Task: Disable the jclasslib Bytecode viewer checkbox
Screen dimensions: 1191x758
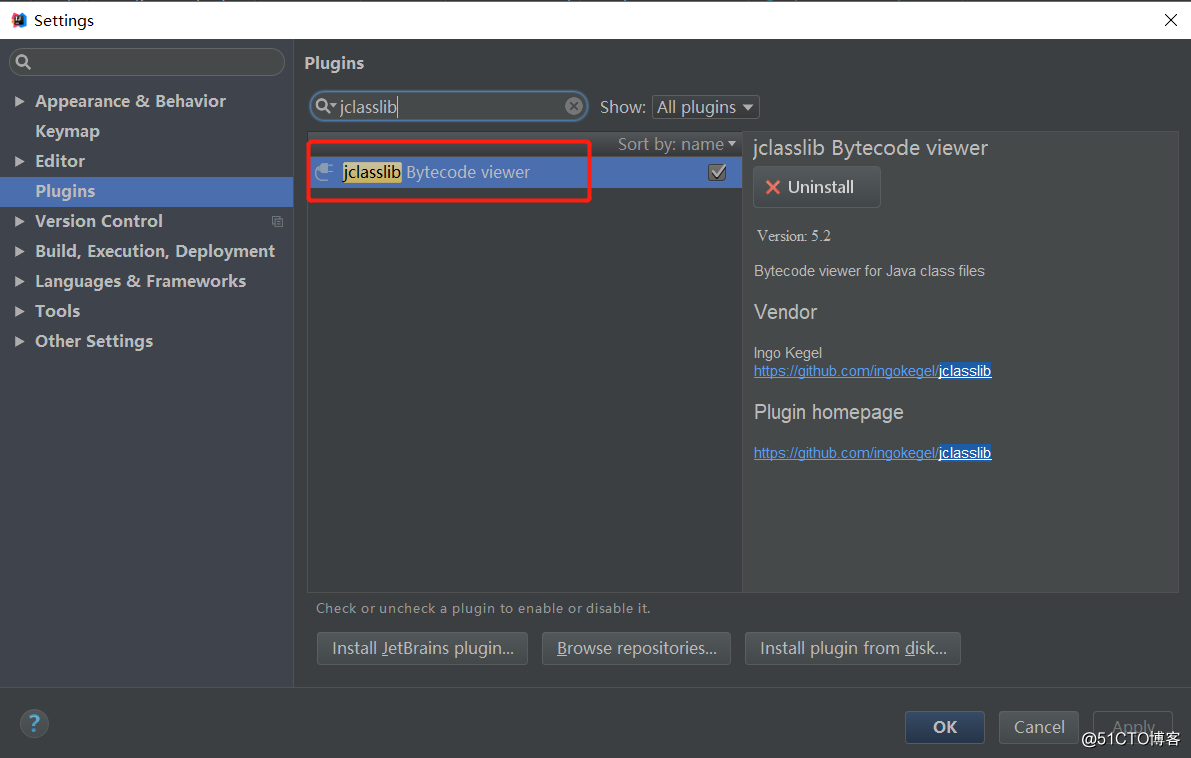Action: click(717, 172)
